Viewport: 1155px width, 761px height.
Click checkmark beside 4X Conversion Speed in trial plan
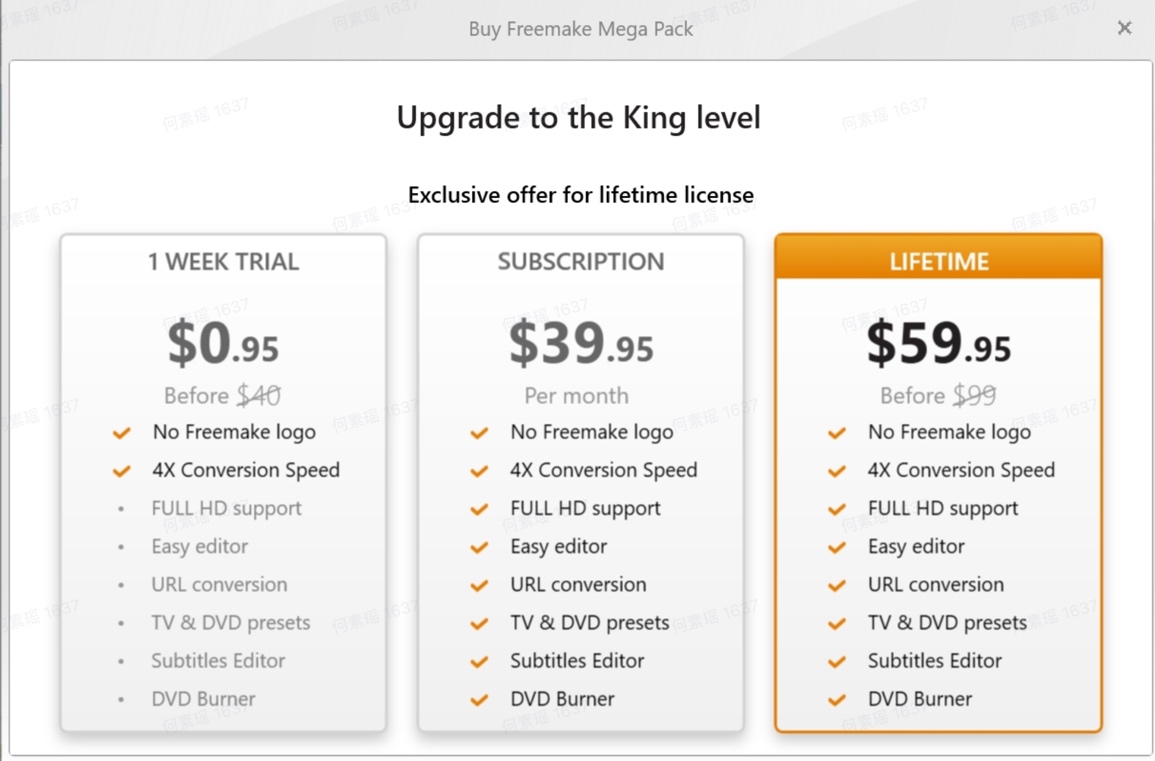pos(122,471)
